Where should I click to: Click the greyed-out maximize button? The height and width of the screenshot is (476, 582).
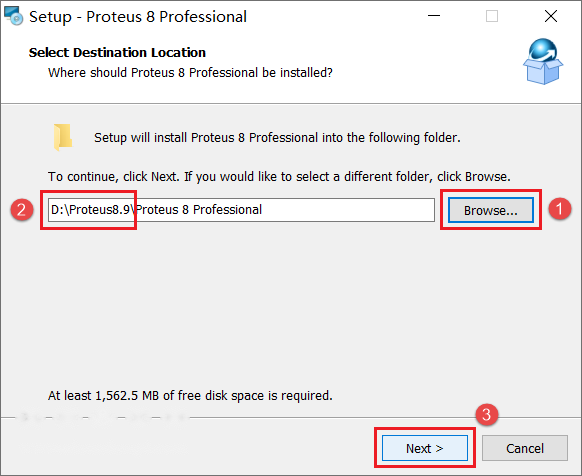click(x=492, y=16)
